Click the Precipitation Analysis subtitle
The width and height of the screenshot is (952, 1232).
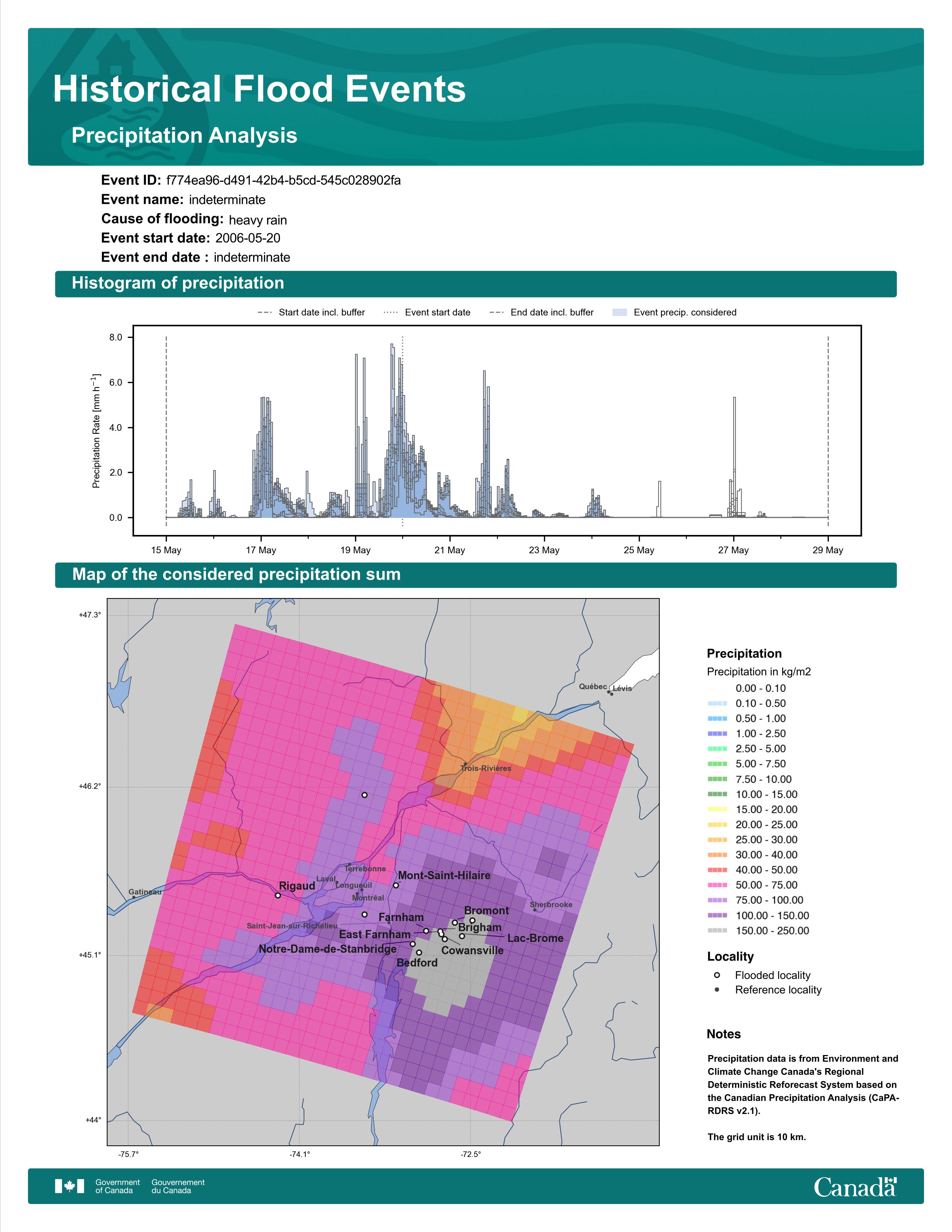click(184, 136)
